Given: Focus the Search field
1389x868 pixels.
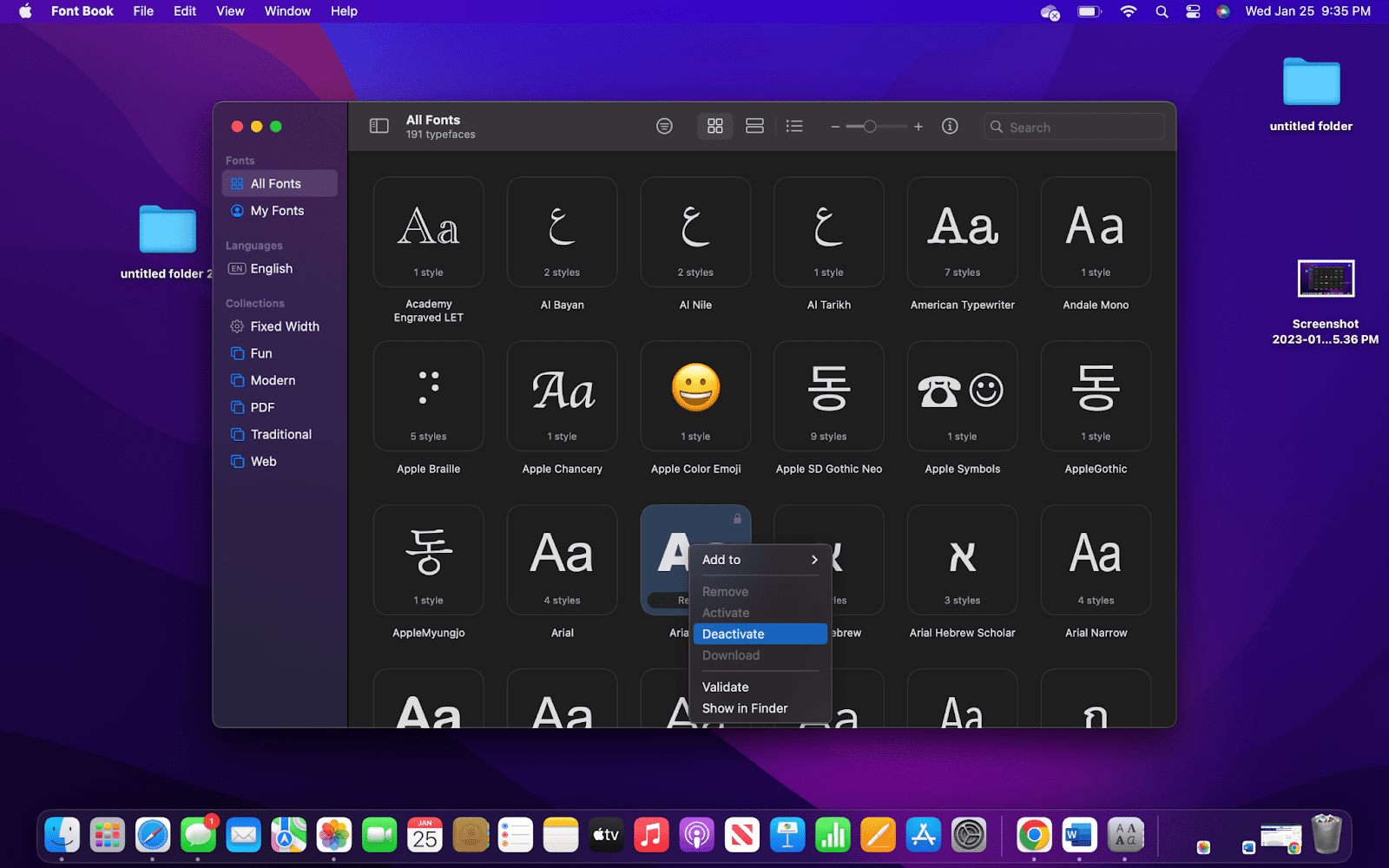Looking at the screenshot, I should pyautogui.click(x=1074, y=127).
